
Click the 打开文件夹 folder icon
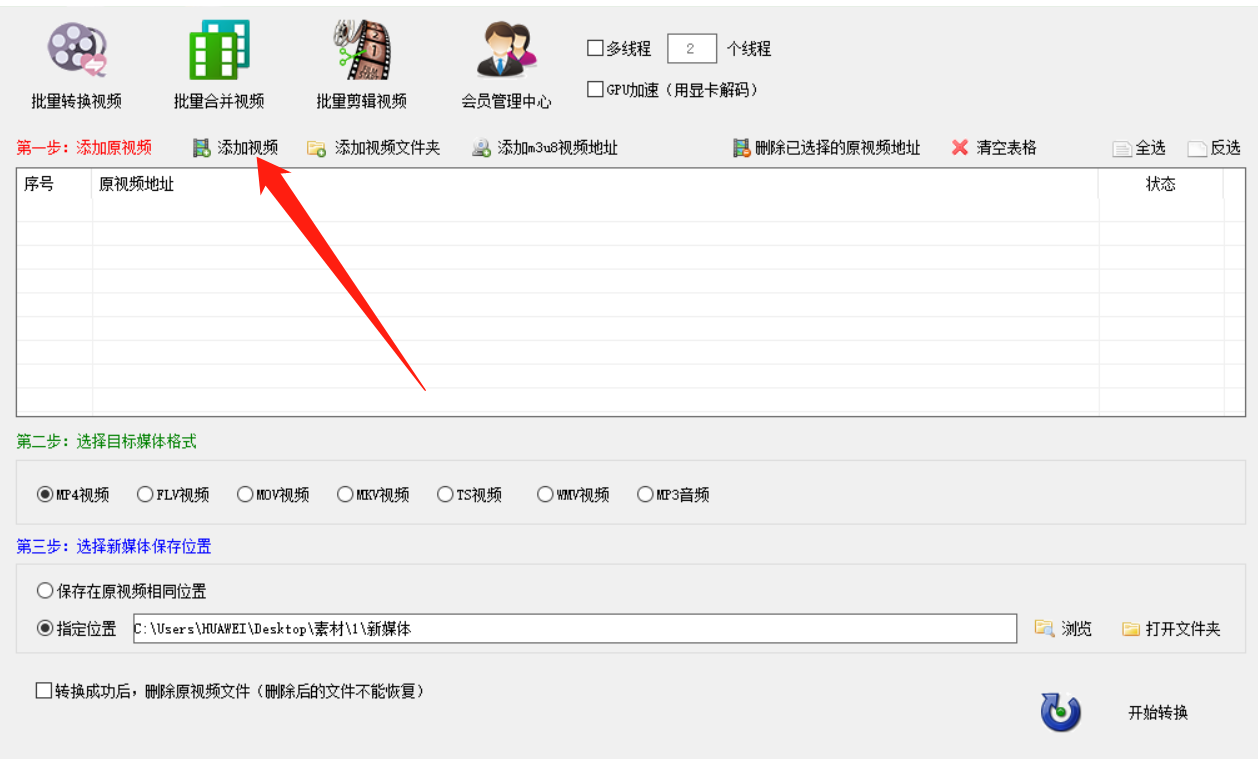pyautogui.click(x=1131, y=629)
